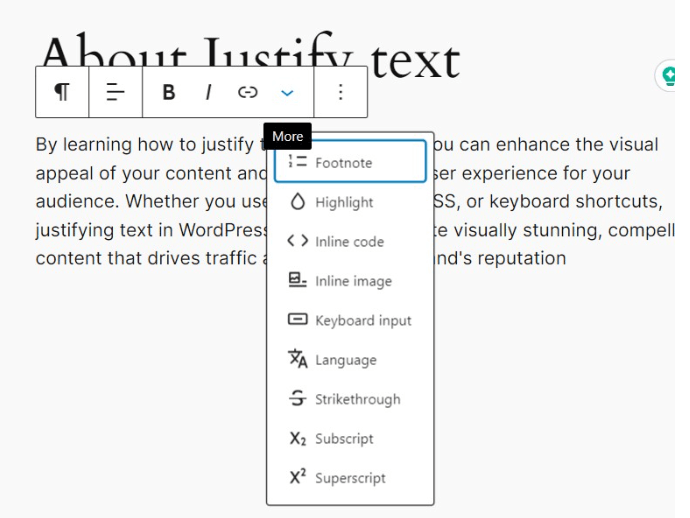Open the three-dot block options menu
The width and height of the screenshot is (690, 518).
click(341, 92)
